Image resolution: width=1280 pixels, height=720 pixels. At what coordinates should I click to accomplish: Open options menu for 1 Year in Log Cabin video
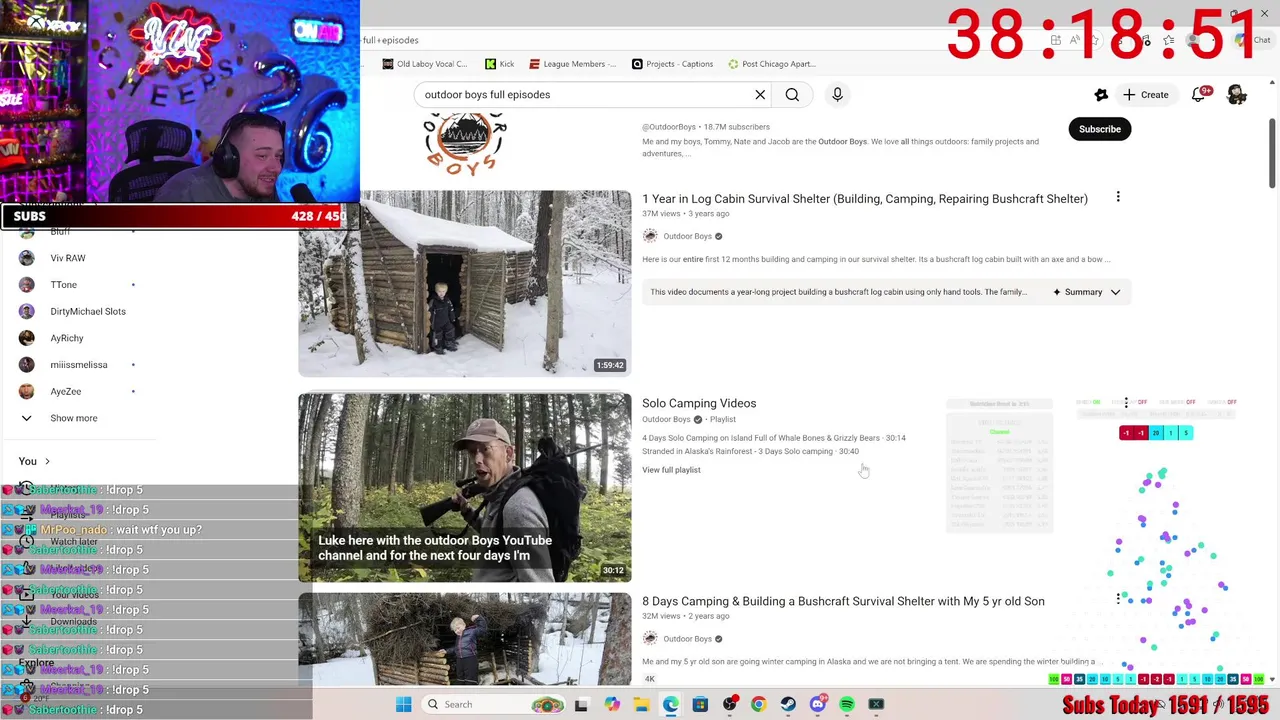(x=1118, y=197)
